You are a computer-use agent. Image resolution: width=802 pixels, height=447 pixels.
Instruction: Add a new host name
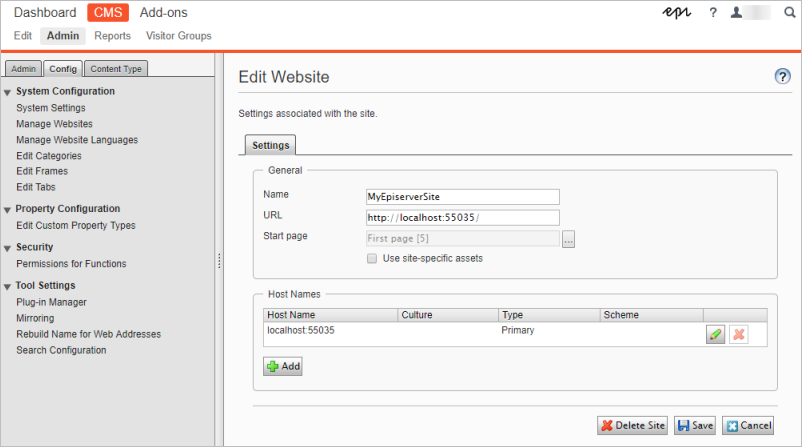tap(283, 367)
